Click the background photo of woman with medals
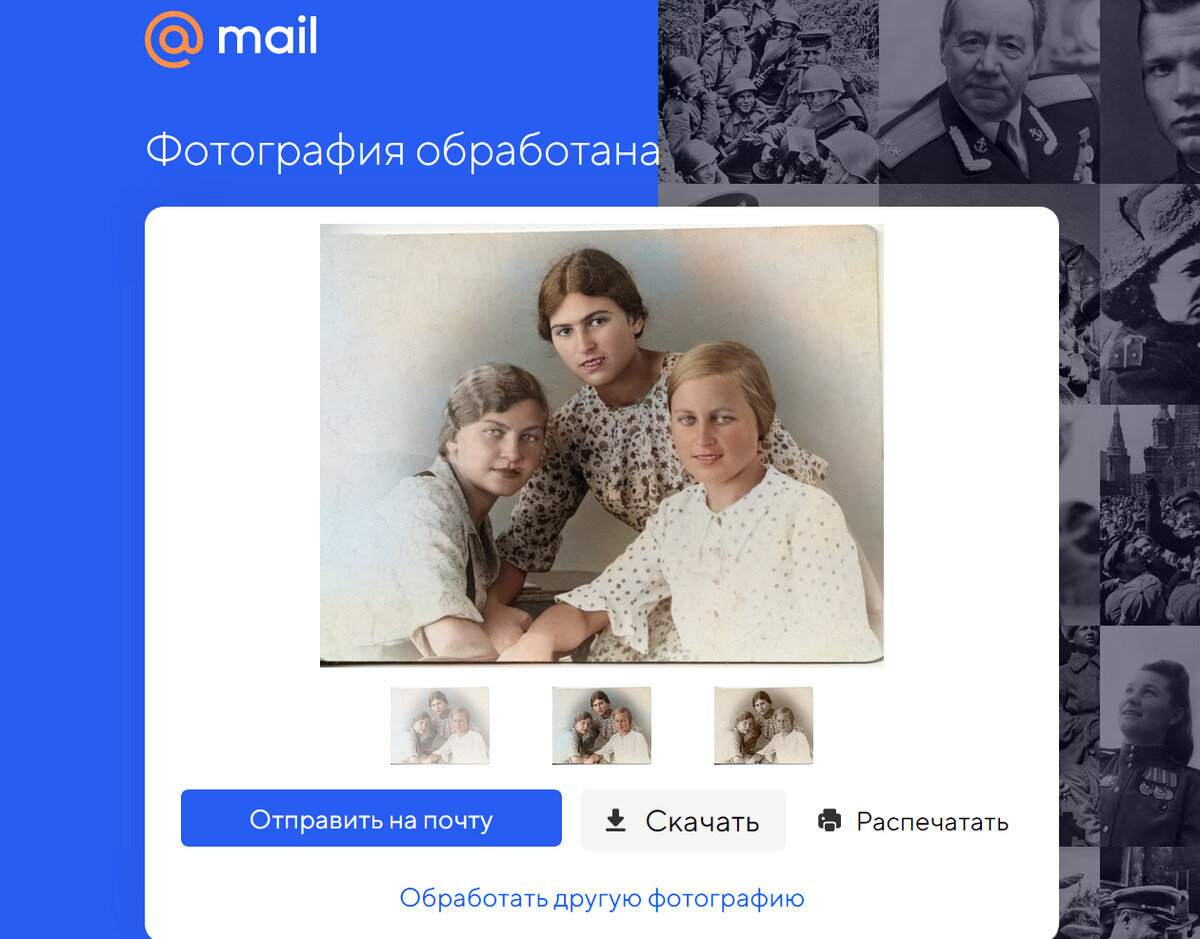Screen dimensions: 1200x939 pyautogui.click(x=1150, y=736)
